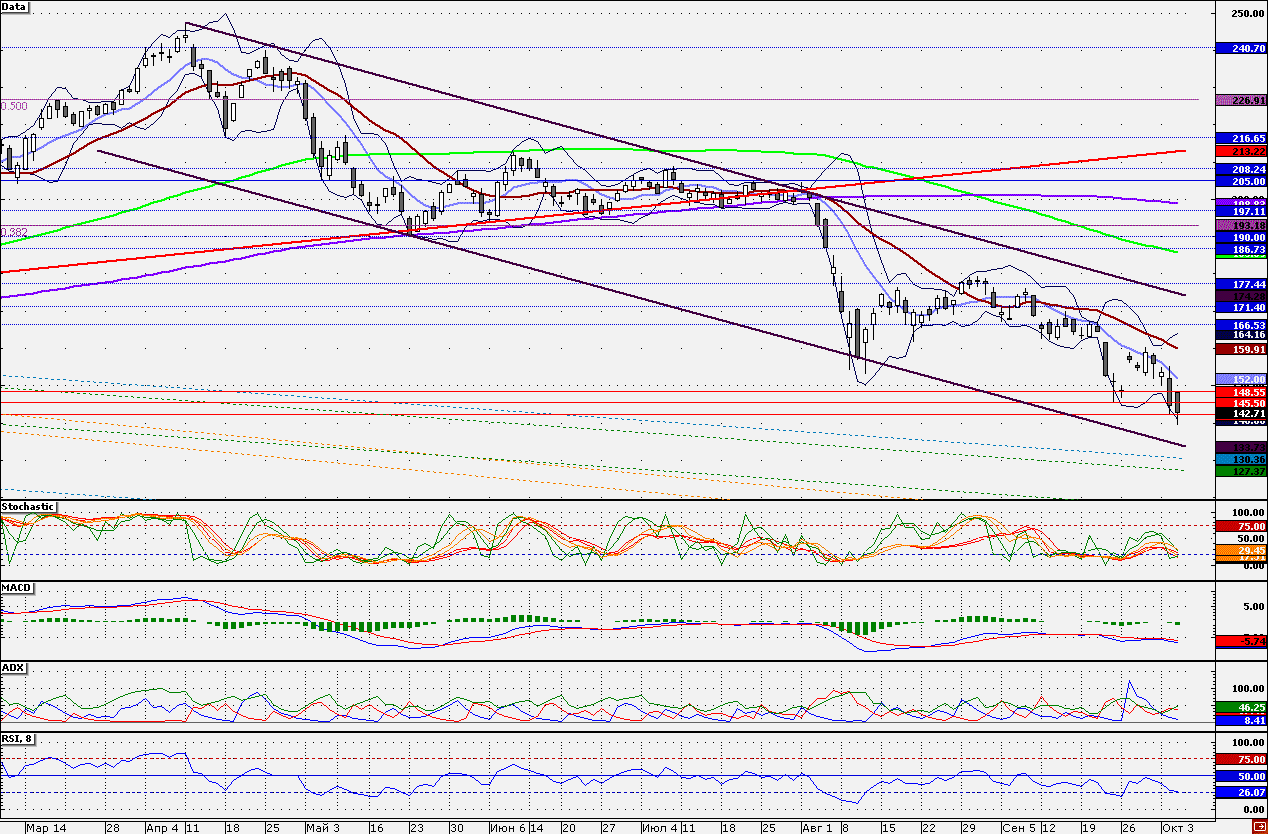Click the green 46.25 ADX value tag
The image size is (1268, 834).
[1239, 707]
